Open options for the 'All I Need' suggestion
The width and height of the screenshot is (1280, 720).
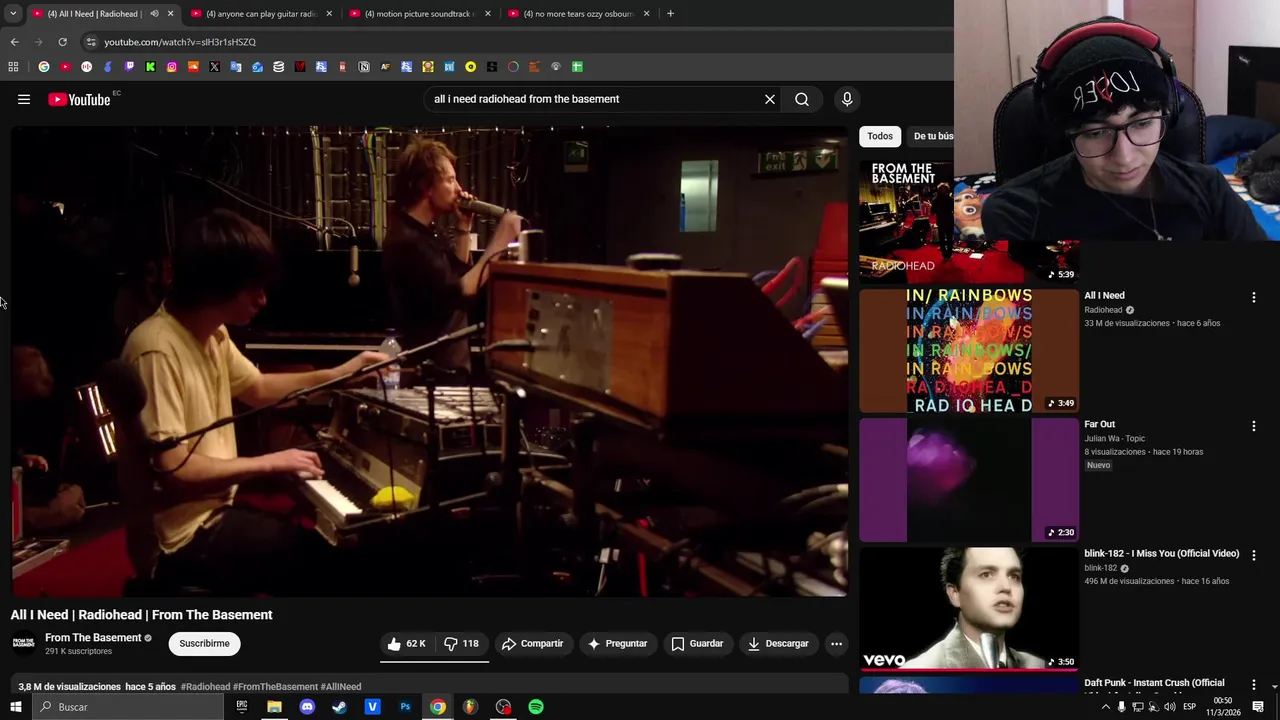click(x=1254, y=297)
